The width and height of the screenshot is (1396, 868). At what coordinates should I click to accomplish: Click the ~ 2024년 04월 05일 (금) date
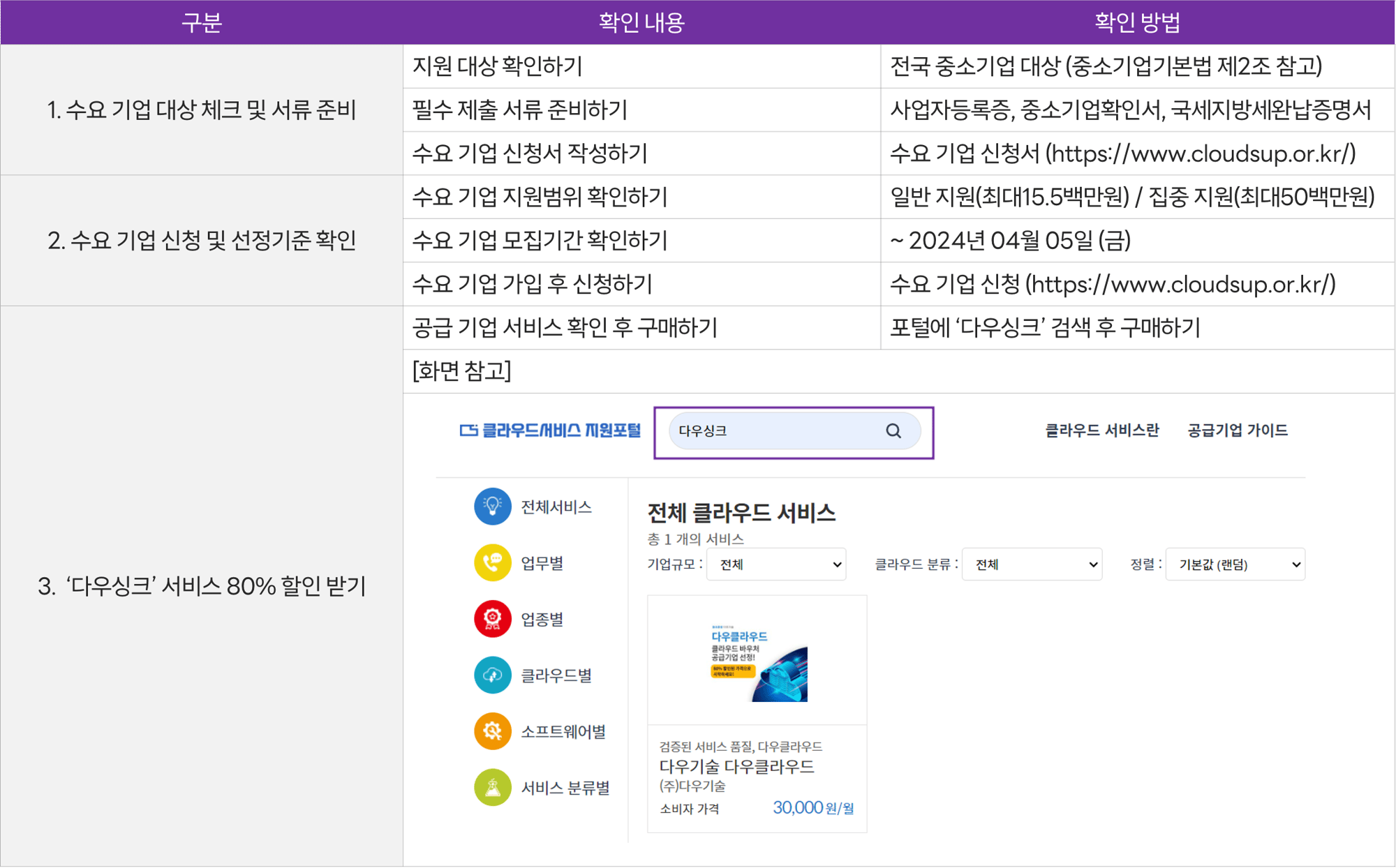1010,241
